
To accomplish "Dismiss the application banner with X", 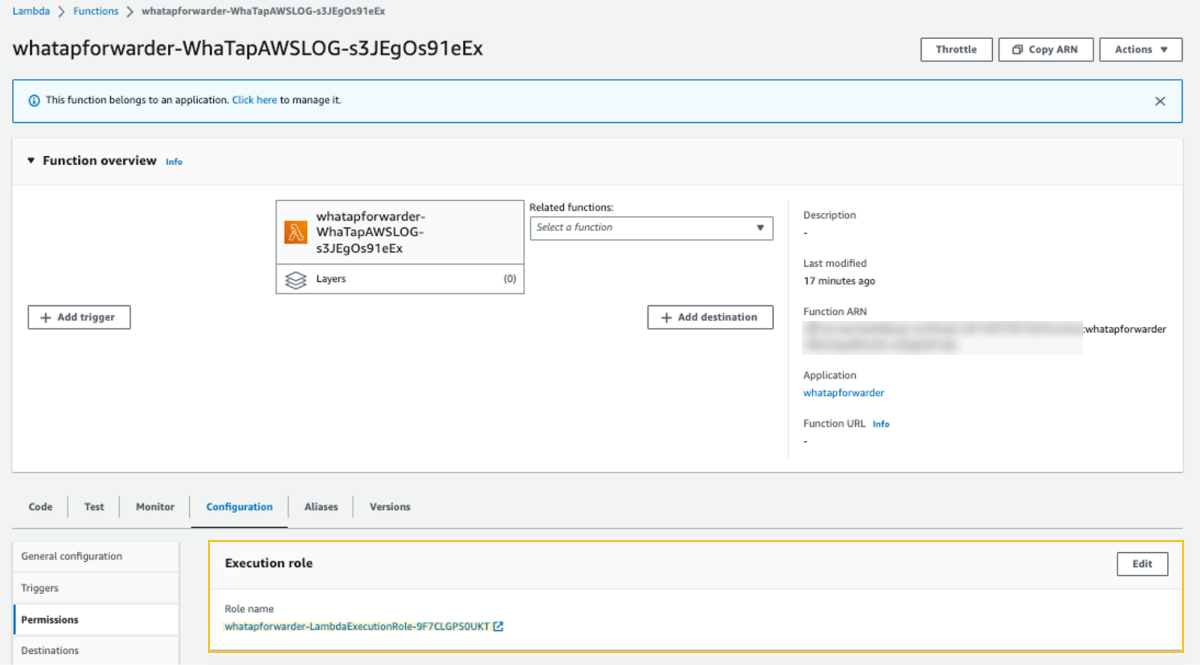I will 1160,101.
